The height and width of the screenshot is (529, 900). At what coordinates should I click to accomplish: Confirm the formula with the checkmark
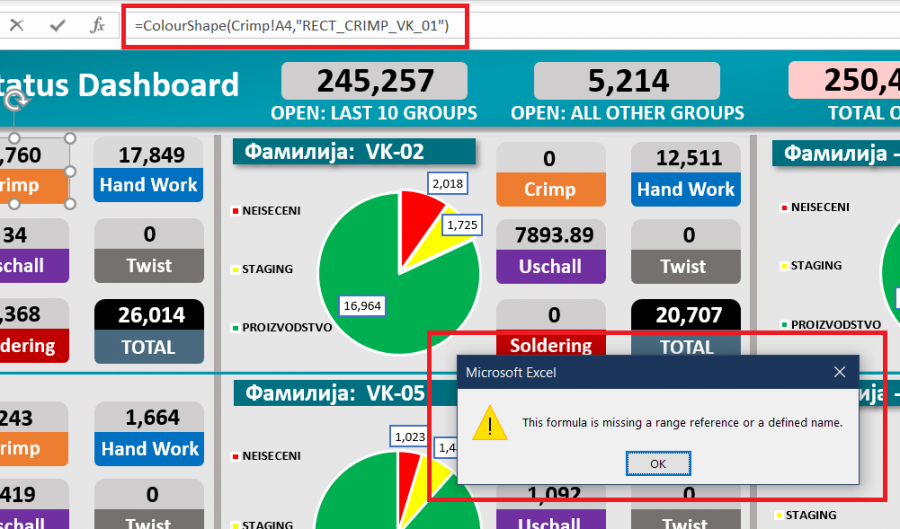(x=57, y=25)
